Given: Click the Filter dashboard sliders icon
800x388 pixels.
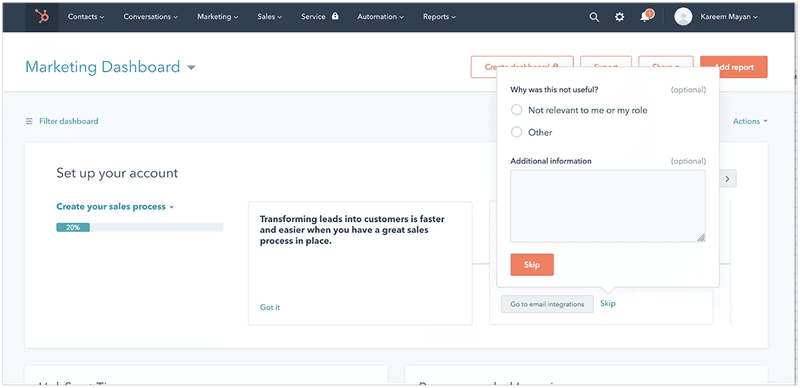Looking at the screenshot, I should point(29,122).
